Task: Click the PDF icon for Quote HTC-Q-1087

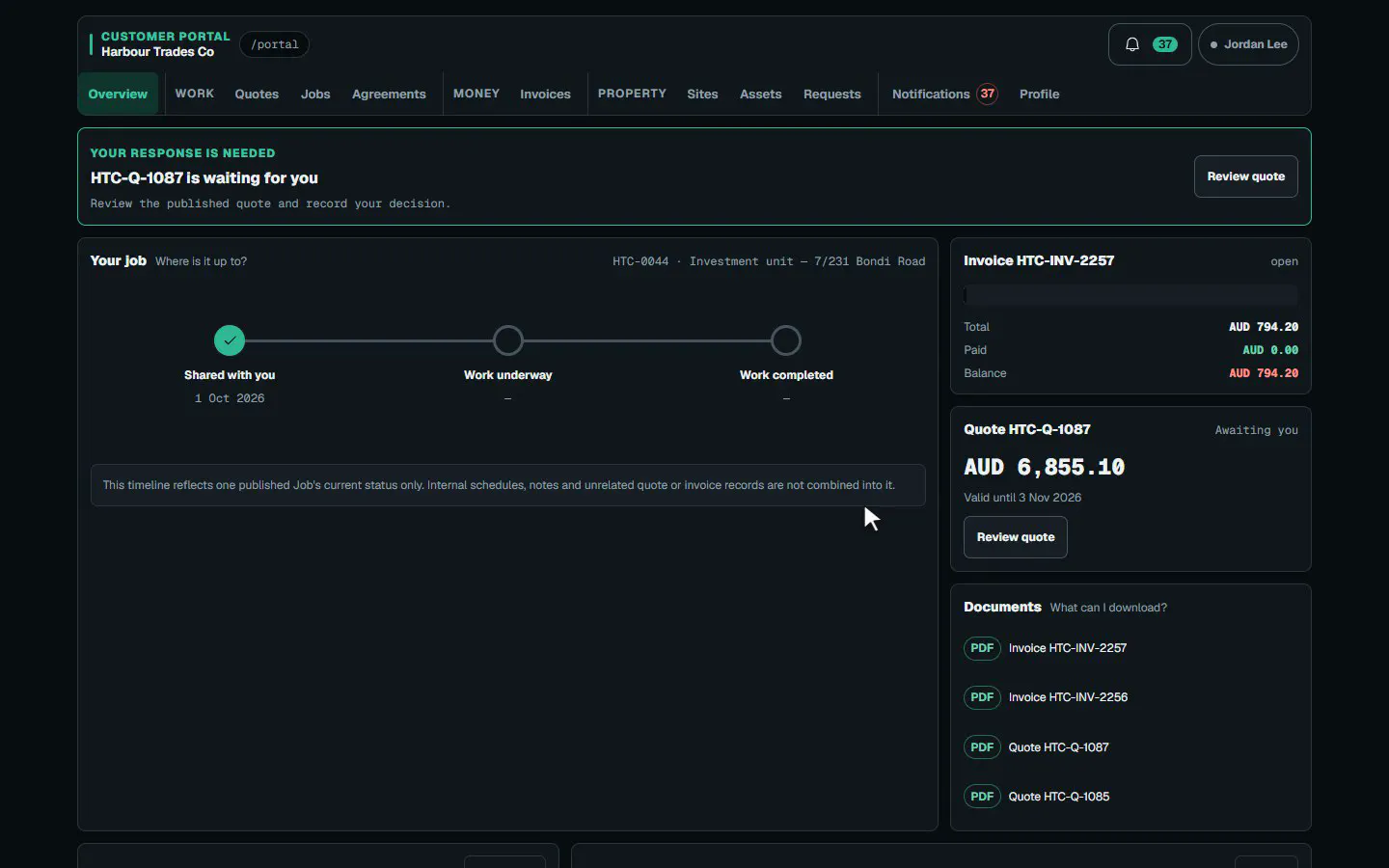Action: (x=982, y=747)
